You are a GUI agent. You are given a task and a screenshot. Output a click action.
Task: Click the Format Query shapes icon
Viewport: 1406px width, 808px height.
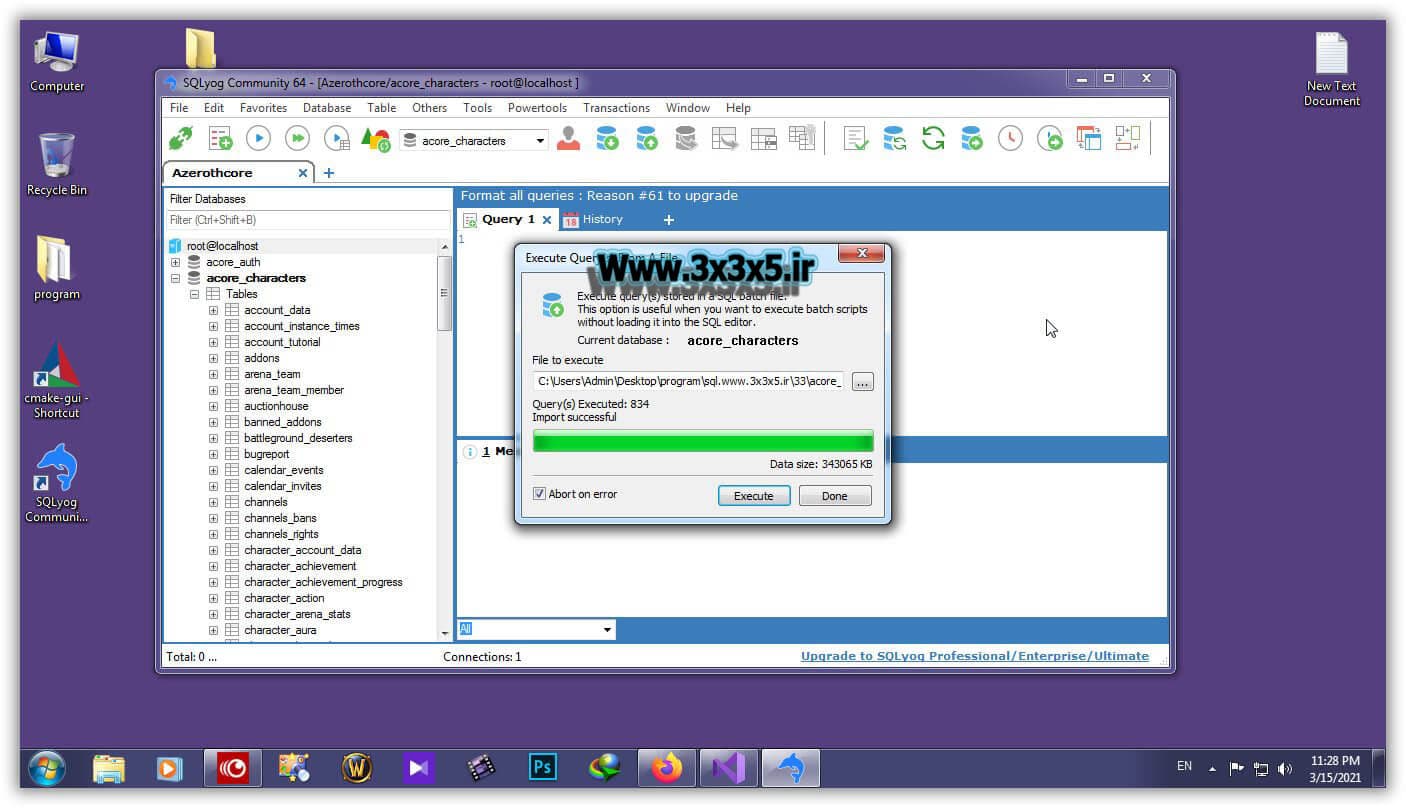pyautogui.click(x=376, y=139)
